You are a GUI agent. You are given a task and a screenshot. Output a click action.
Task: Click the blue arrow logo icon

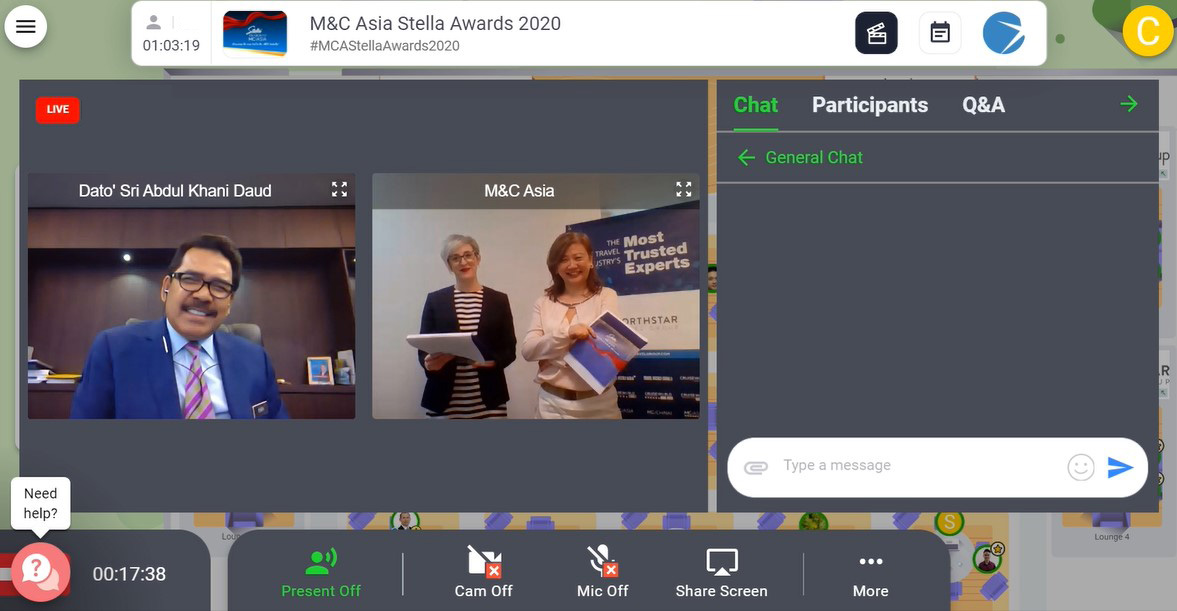(1004, 33)
